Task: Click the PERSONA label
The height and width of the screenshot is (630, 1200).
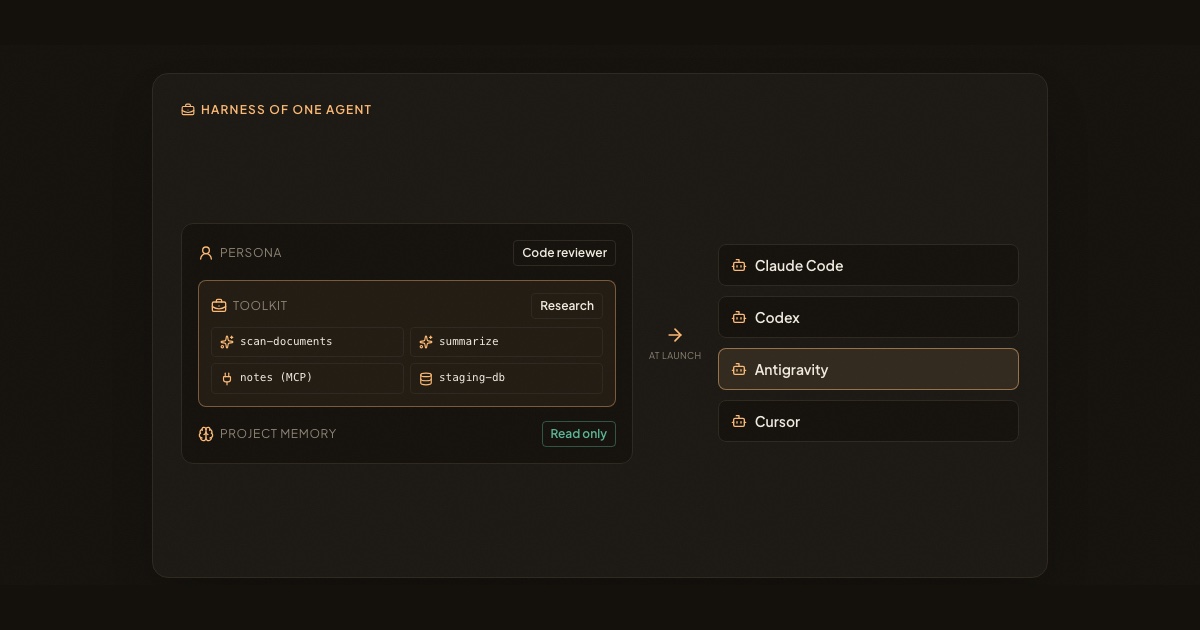Action: (x=251, y=253)
